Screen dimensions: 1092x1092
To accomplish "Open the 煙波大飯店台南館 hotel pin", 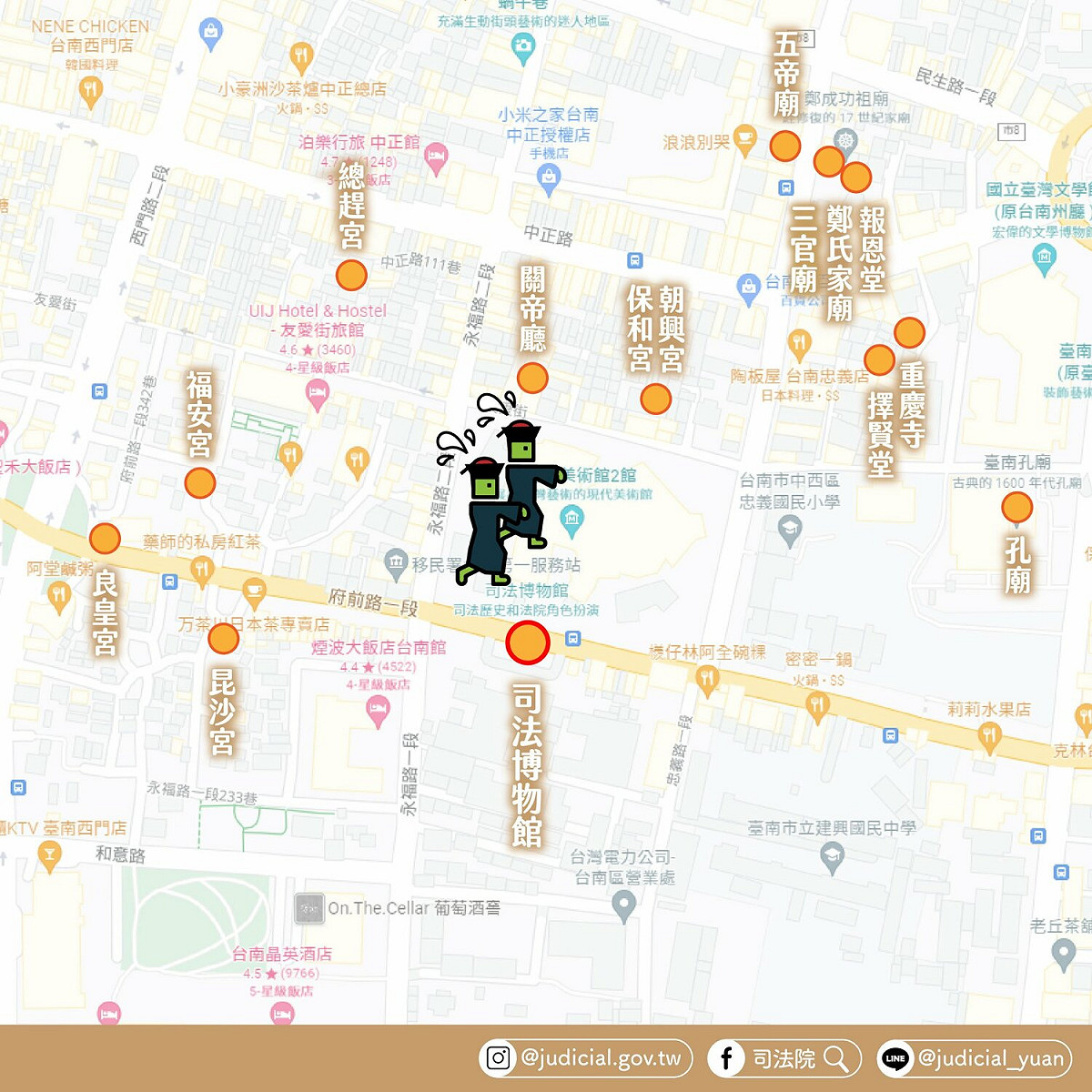I will 378,711.
